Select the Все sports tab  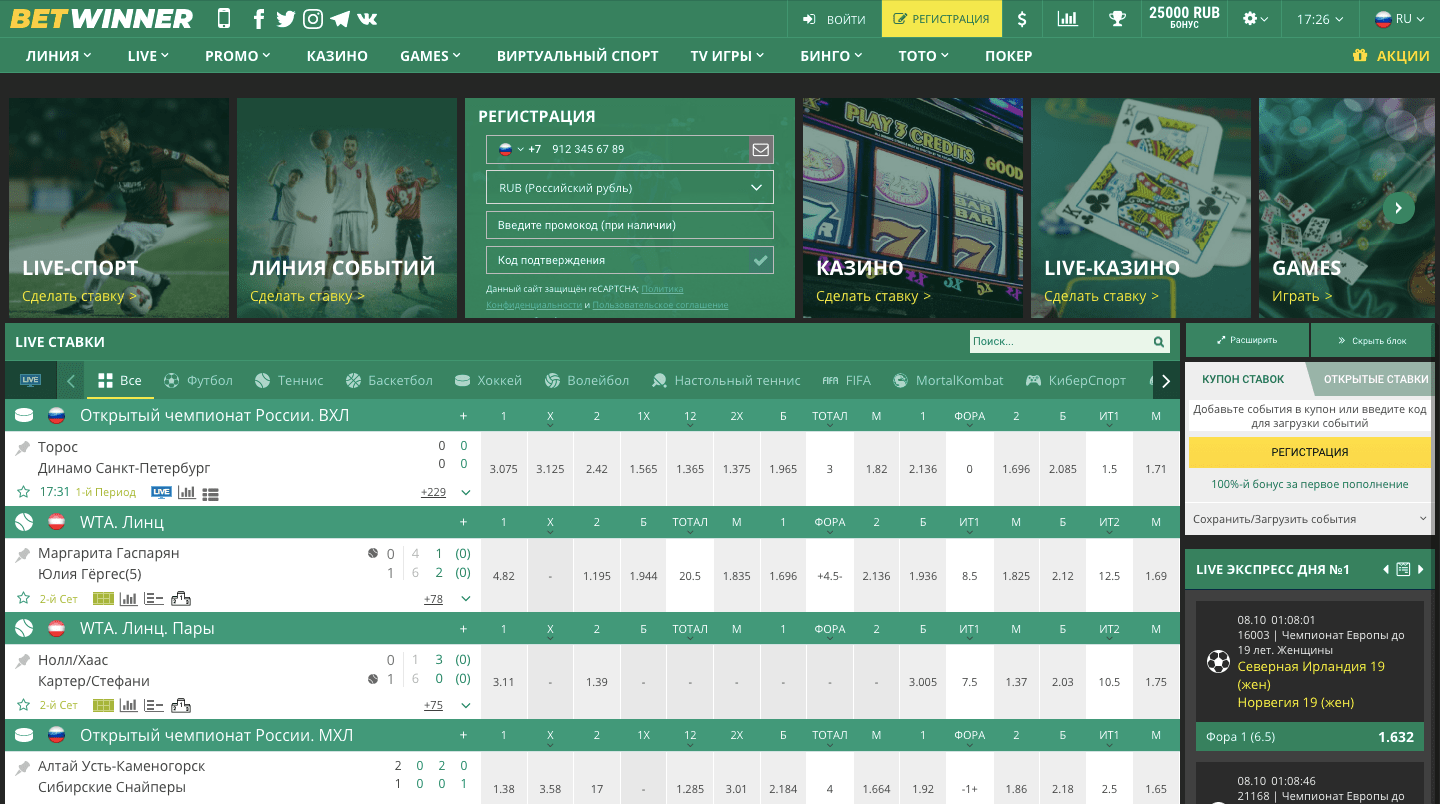[119, 381]
